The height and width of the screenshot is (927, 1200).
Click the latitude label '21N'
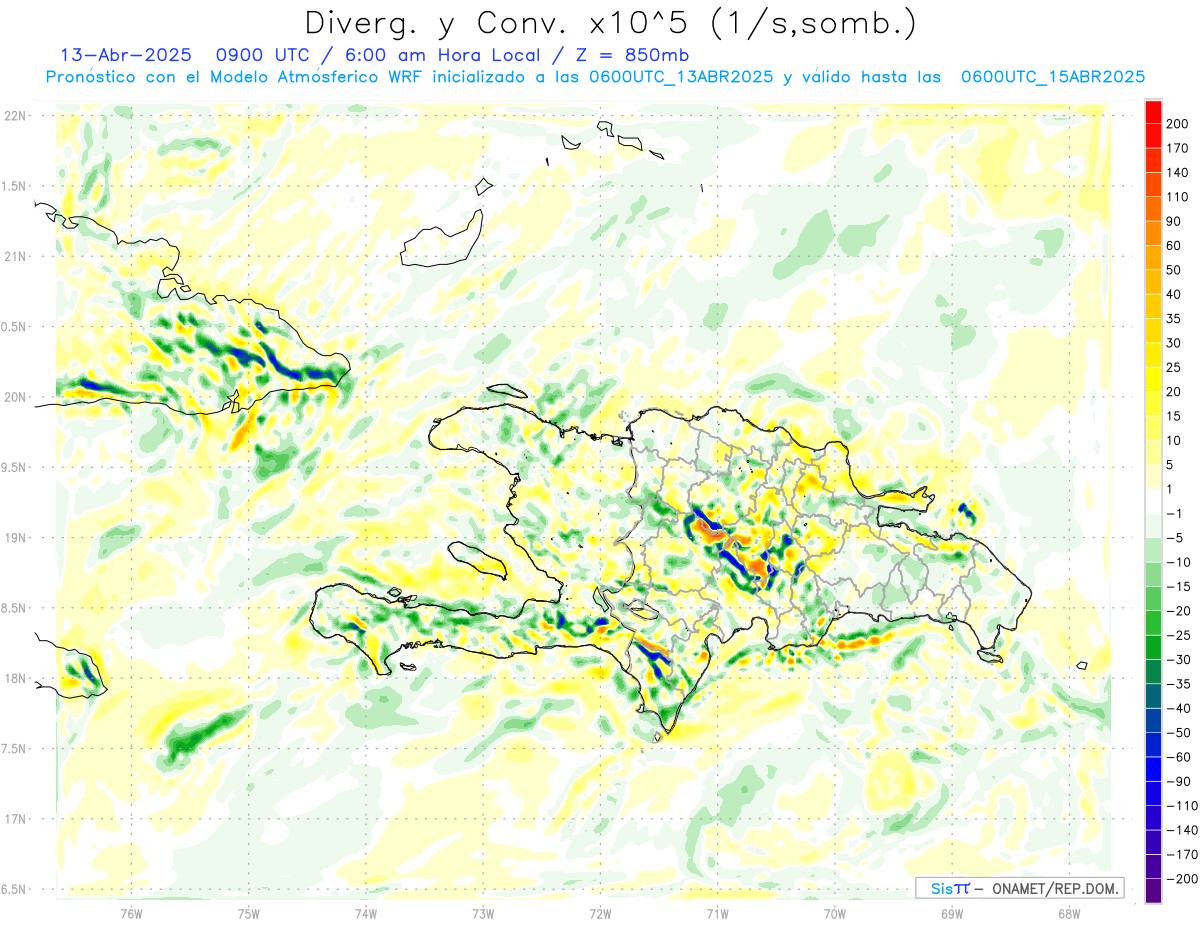(15, 256)
